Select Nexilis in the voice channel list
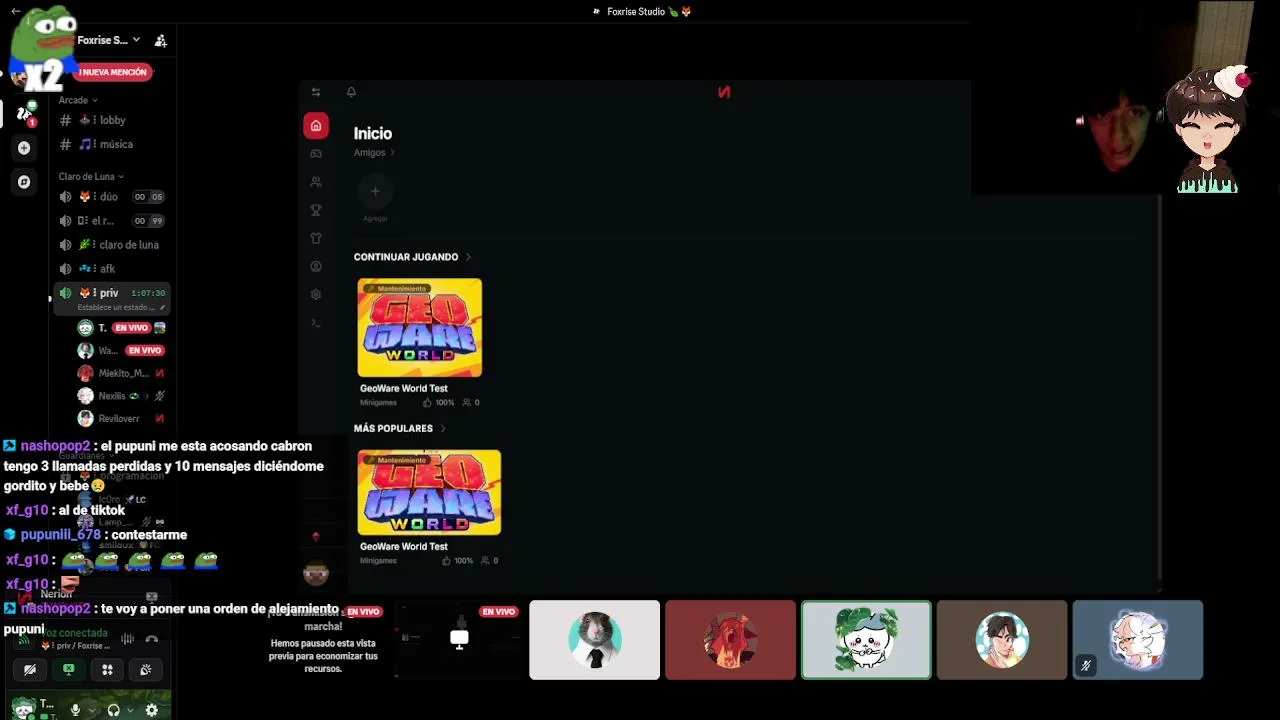The image size is (1280, 720). pyautogui.click(x=122, y=396)
